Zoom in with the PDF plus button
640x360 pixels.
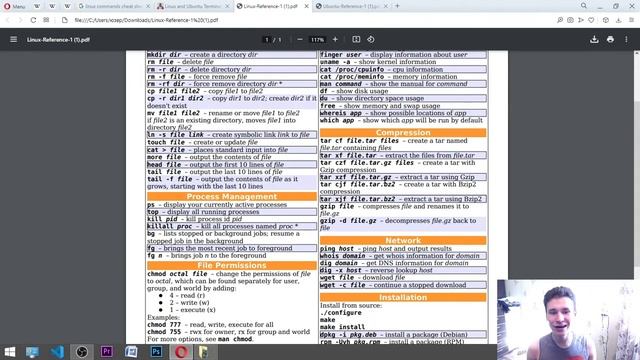coord(335,40)
